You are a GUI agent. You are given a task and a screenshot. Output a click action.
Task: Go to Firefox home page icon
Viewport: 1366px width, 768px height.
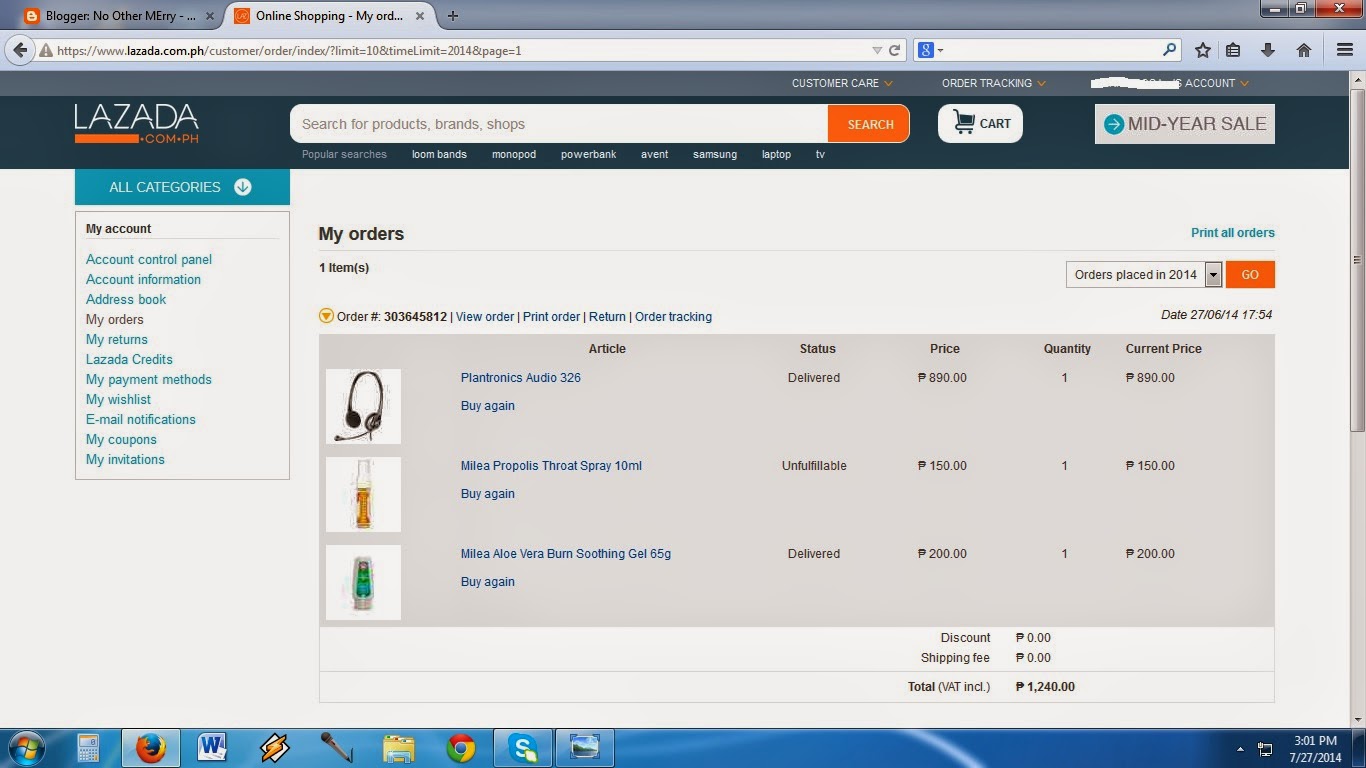tap(1304, 50)
